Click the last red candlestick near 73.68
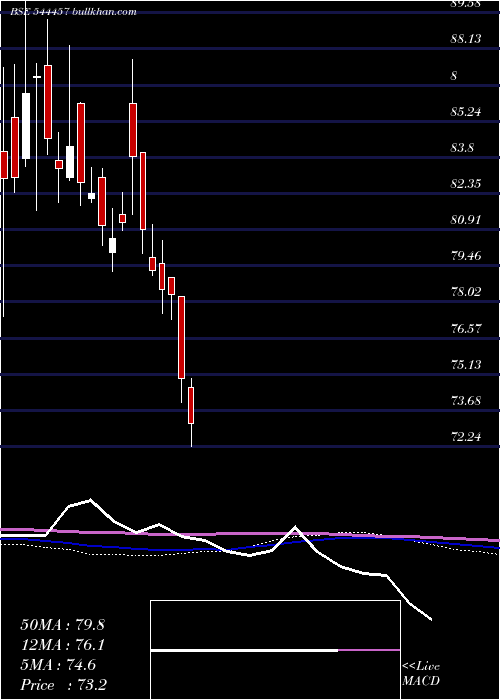500x700 pixels. tap(191, 405)
